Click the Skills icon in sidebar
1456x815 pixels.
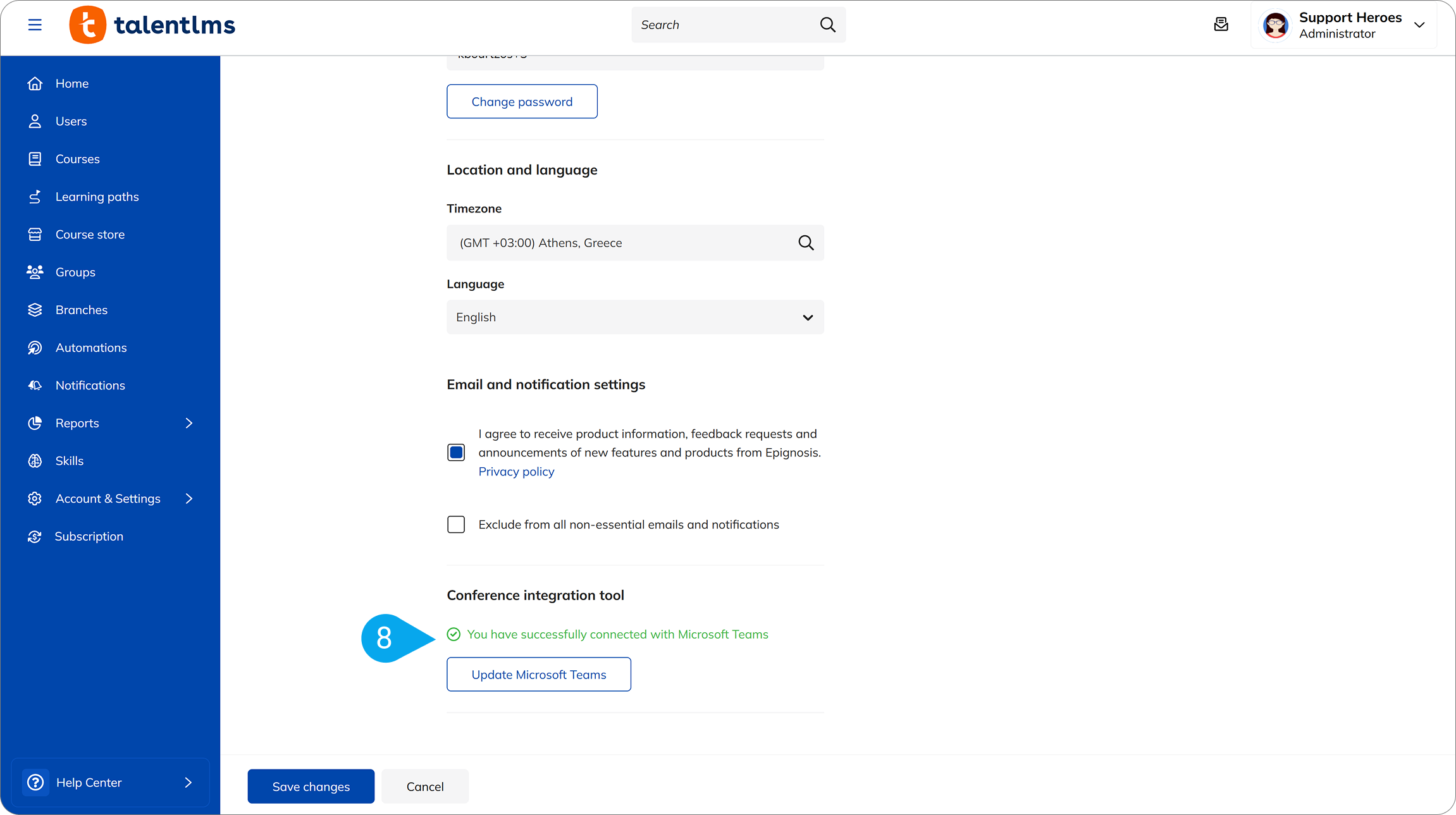35,461
